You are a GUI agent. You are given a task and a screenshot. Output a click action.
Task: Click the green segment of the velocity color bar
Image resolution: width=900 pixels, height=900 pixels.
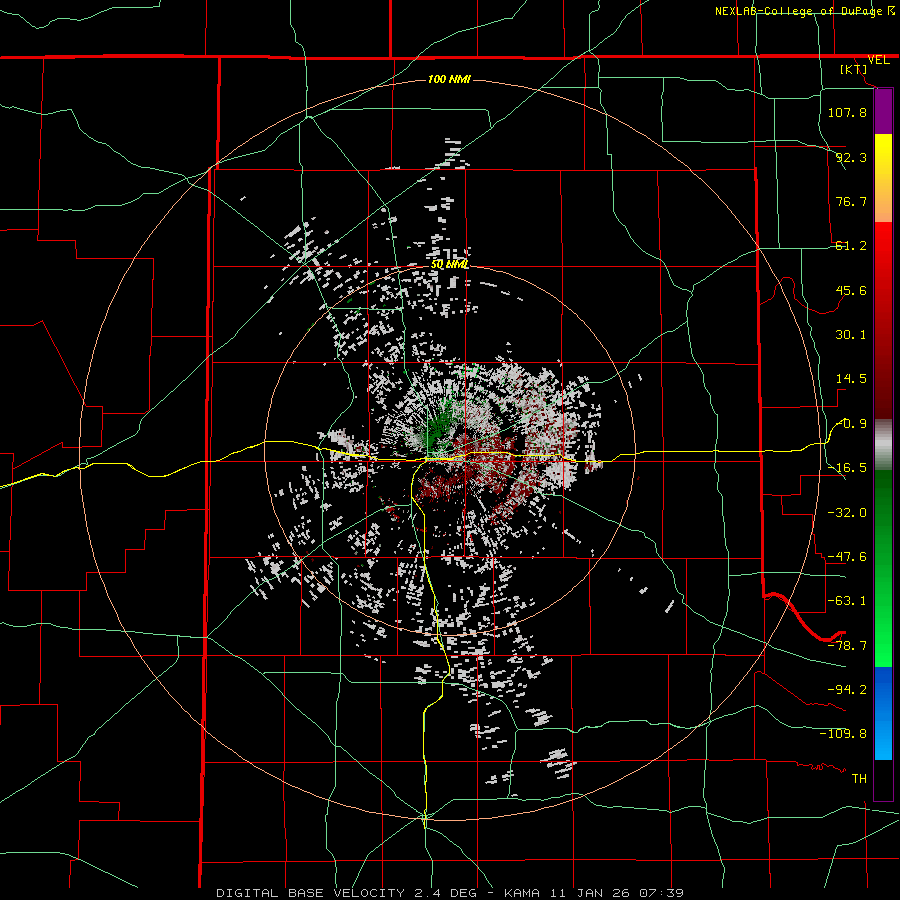[883, 568]
